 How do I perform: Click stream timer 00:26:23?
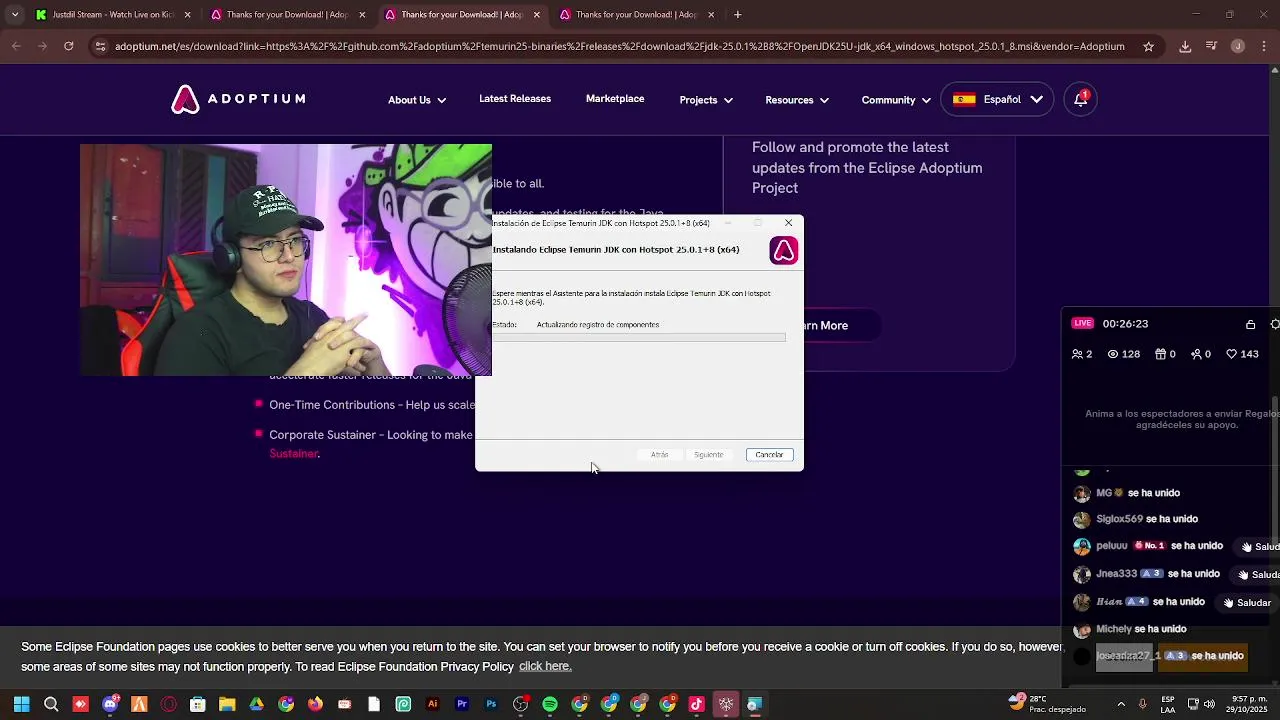pos(1125,324)
